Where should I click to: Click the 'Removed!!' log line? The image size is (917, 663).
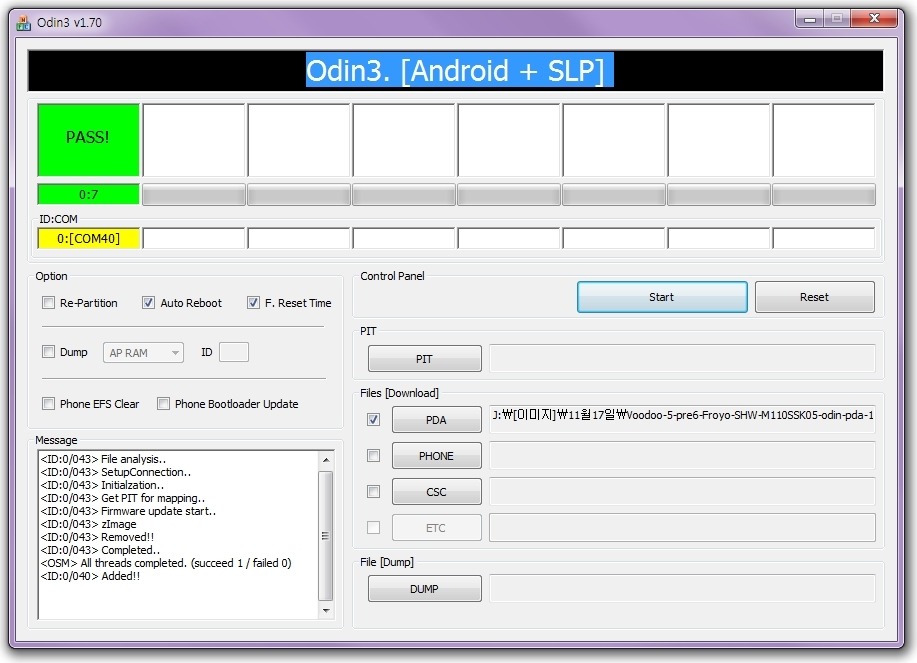click(98, 537)
